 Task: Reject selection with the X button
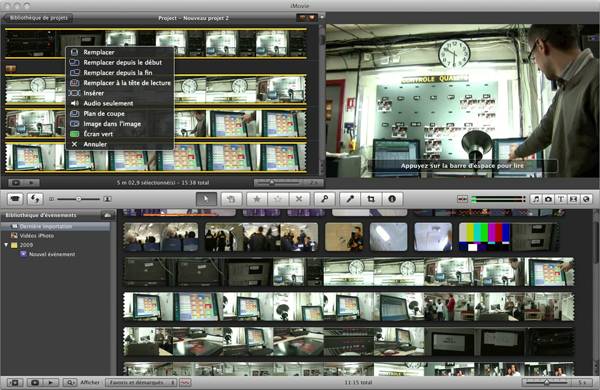[299, 199]
